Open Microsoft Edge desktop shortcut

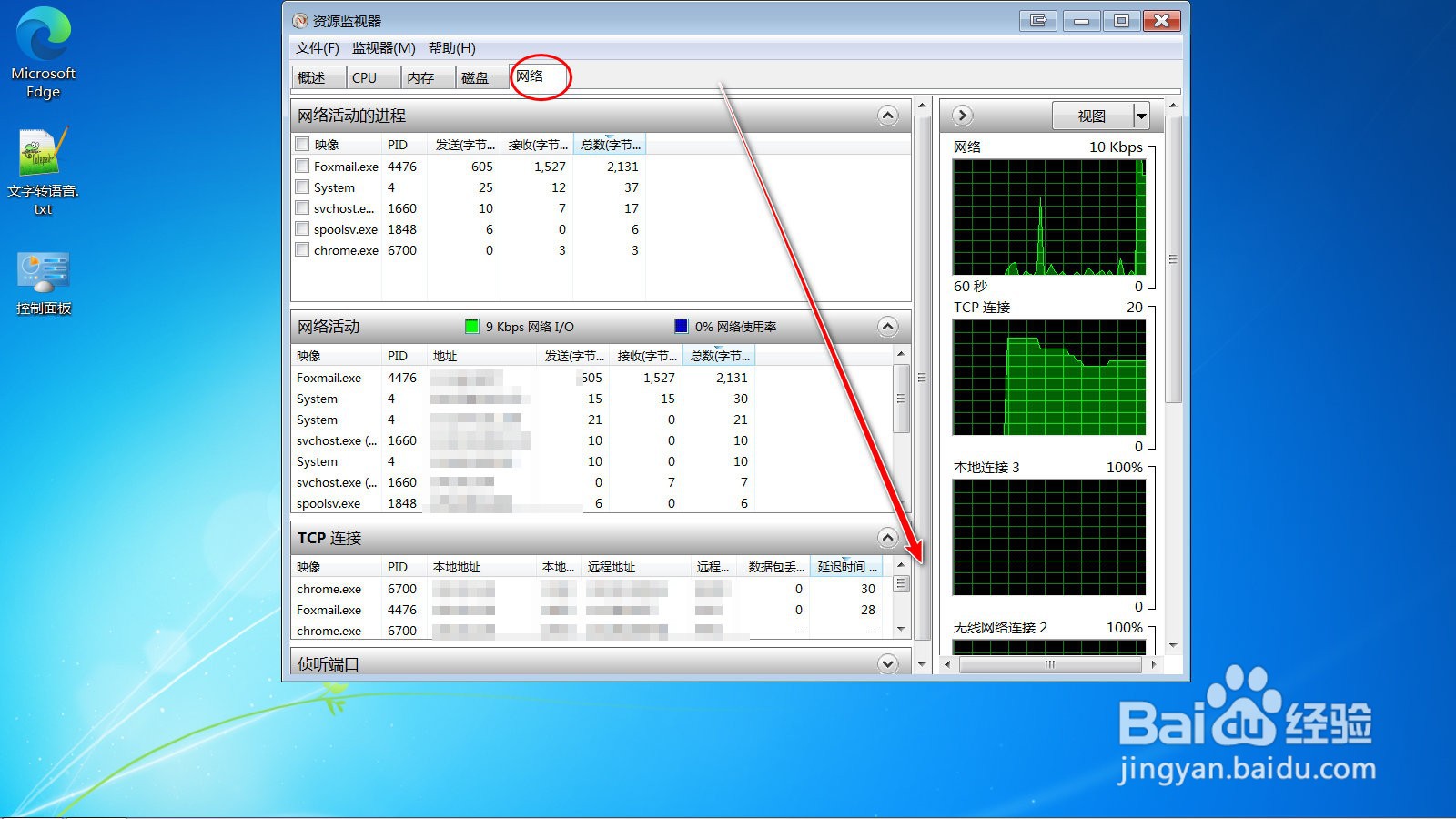coord(43,53)
